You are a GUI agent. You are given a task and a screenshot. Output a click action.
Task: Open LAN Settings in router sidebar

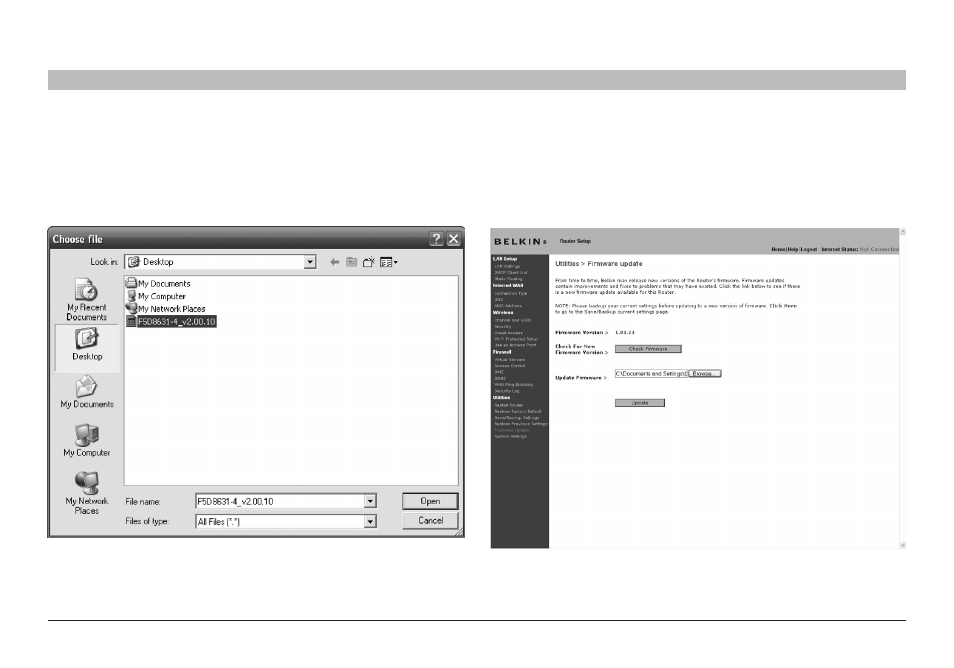(507, 266)
